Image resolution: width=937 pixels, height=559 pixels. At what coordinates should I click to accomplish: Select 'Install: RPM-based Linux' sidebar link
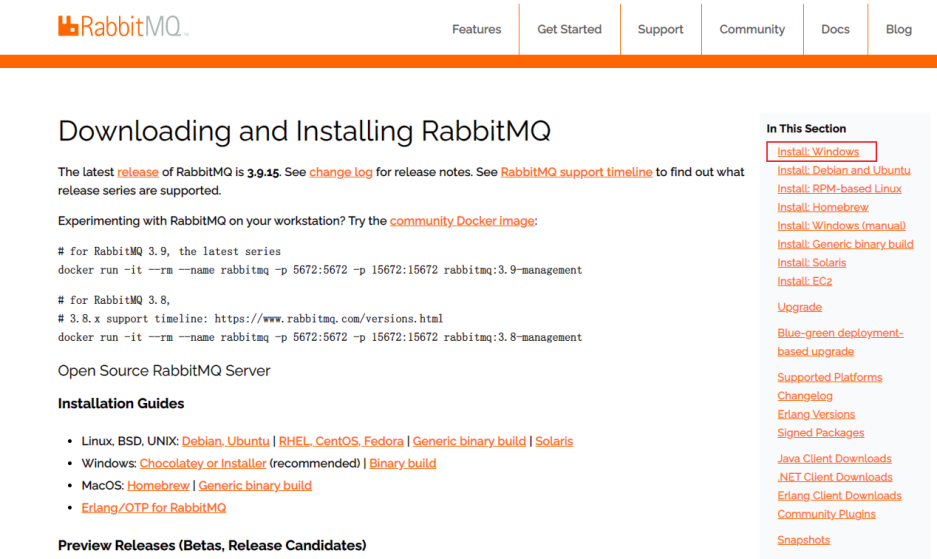point(839,189)
